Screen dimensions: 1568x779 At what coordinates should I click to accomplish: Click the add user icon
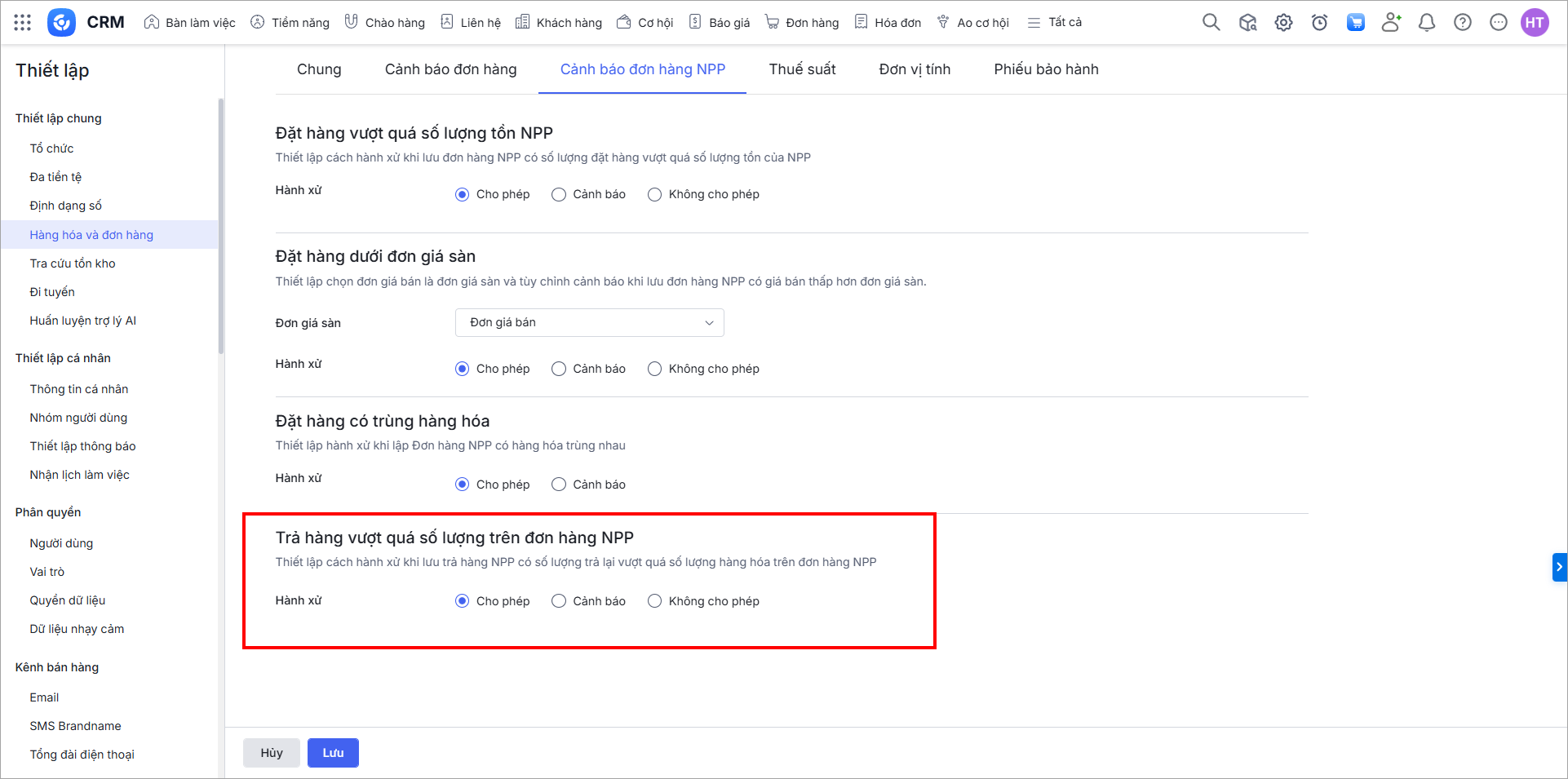click(x=1391, y=23)
